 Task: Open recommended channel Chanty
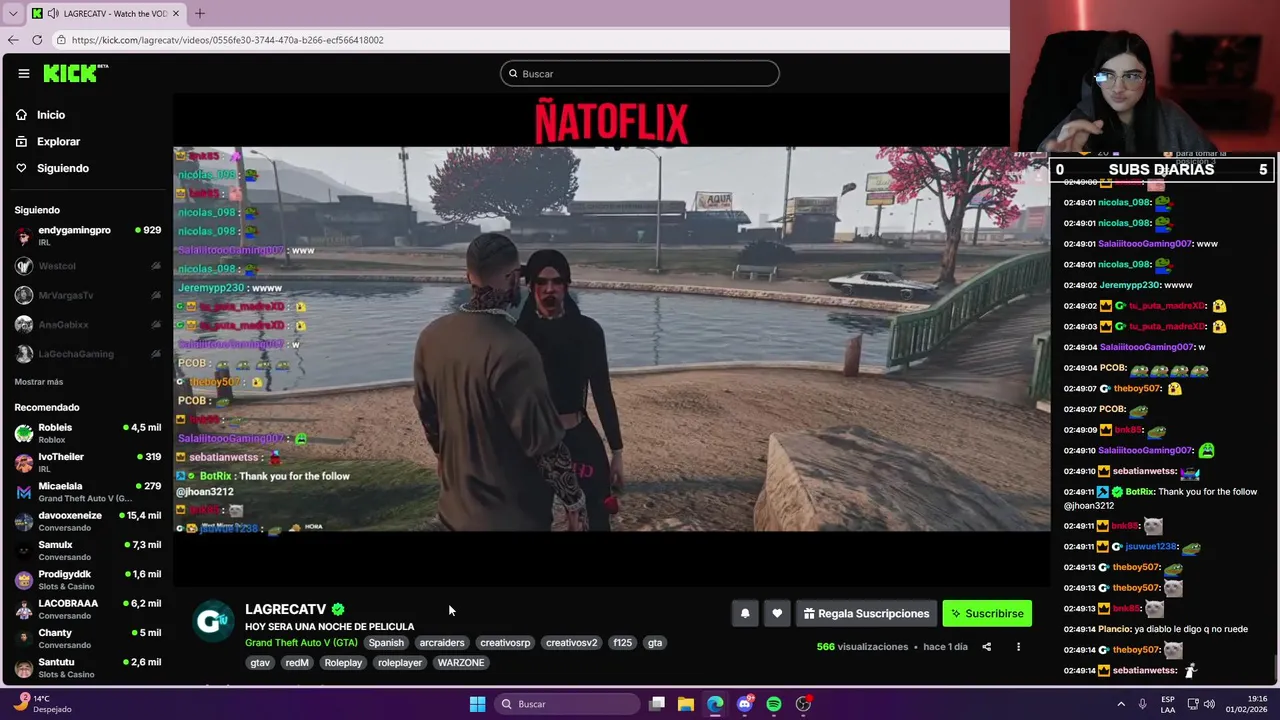88,638
